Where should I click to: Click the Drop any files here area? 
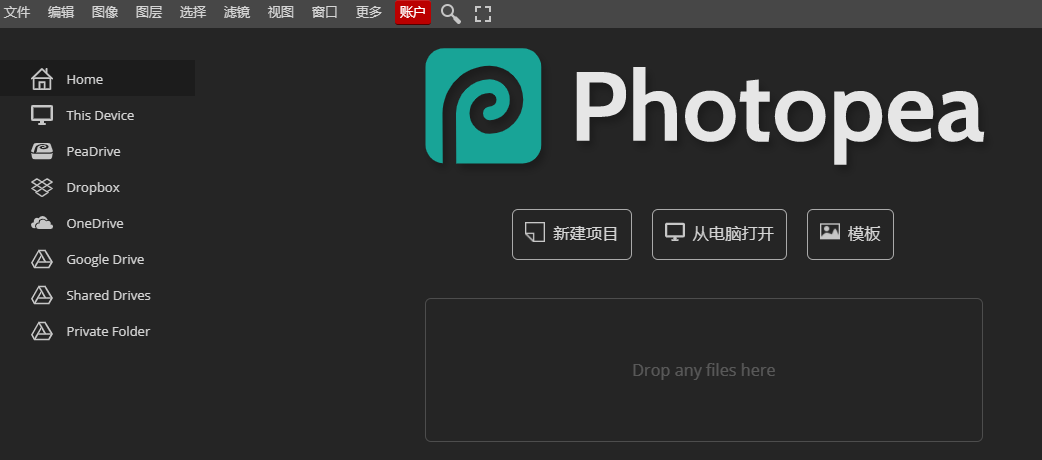pos(703,370)
